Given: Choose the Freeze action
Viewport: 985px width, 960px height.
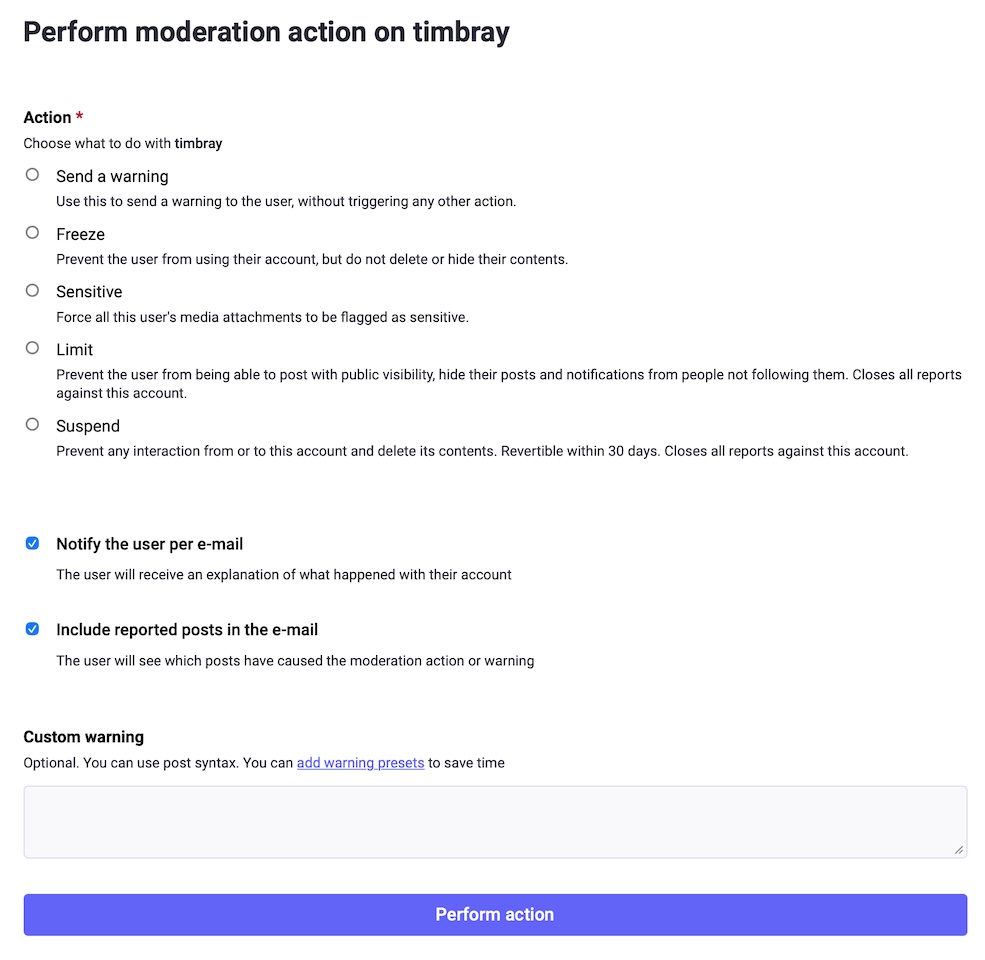Looking at the screenshot, I should [x=32, y=232].
